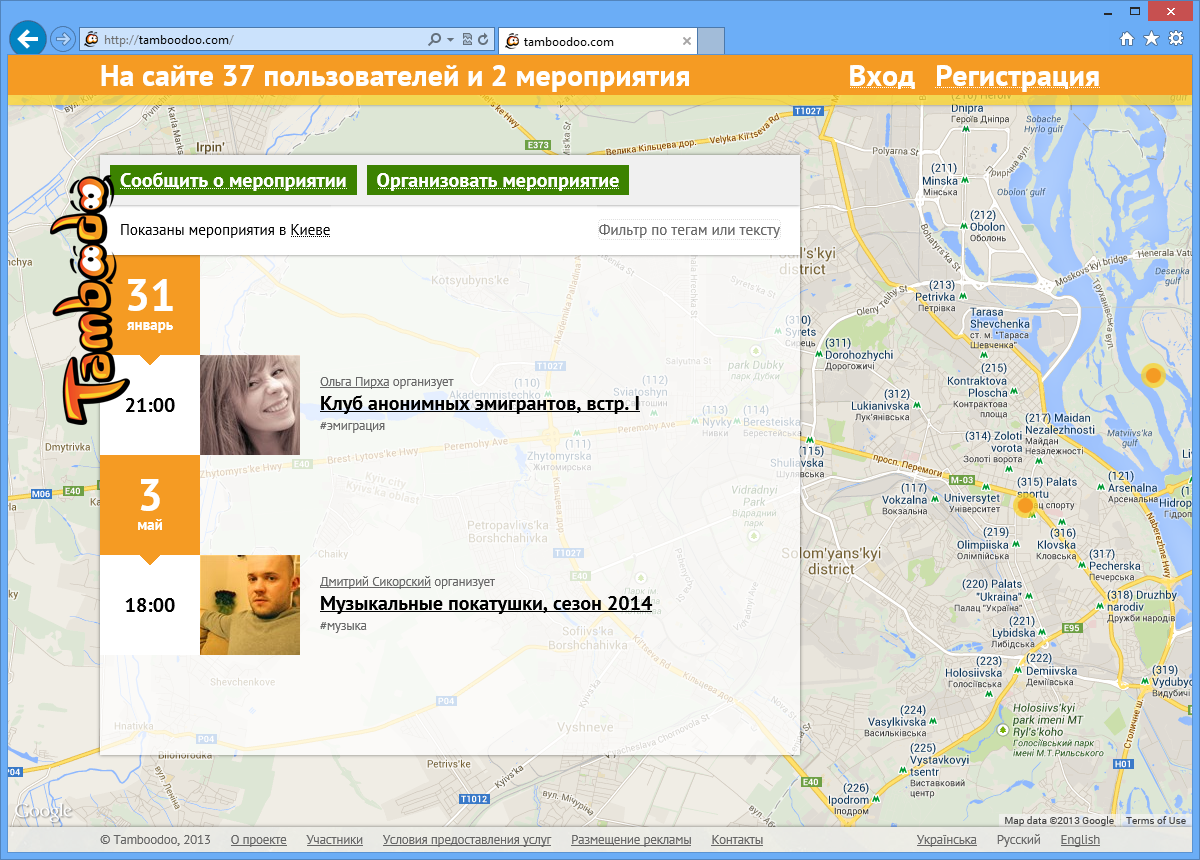Image resolution: width=1200 pixels, height=860 pixels.
Task: Click the 31 январь date block
Action: 150,305
